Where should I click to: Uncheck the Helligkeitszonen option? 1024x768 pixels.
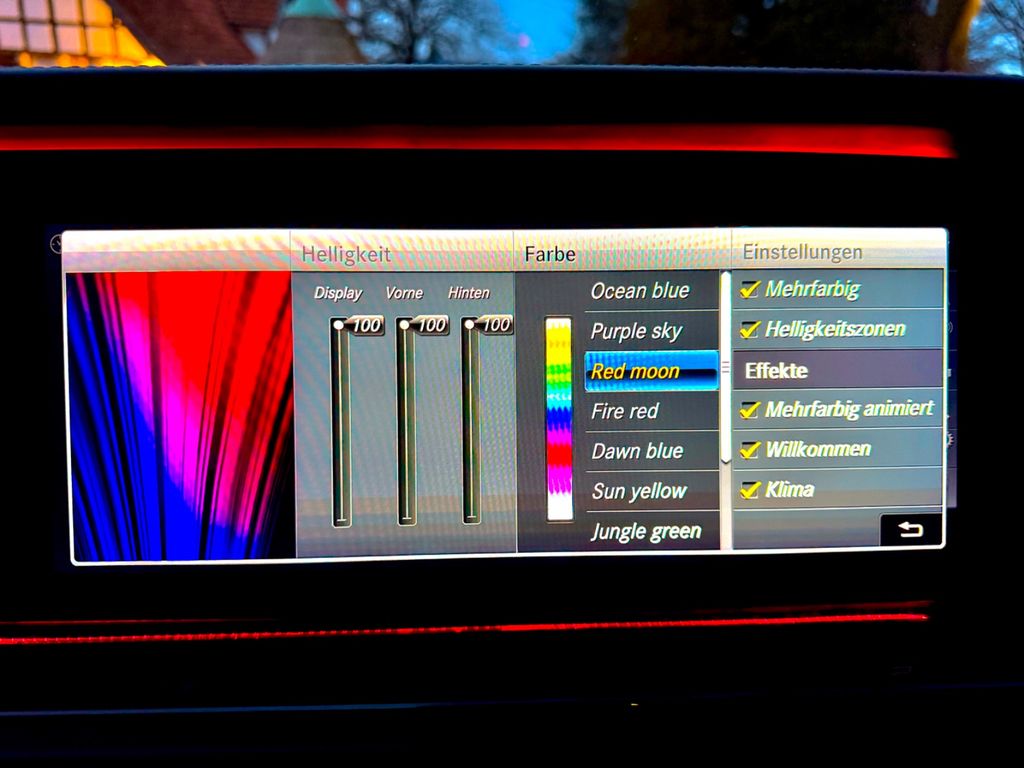coord(750,329)
